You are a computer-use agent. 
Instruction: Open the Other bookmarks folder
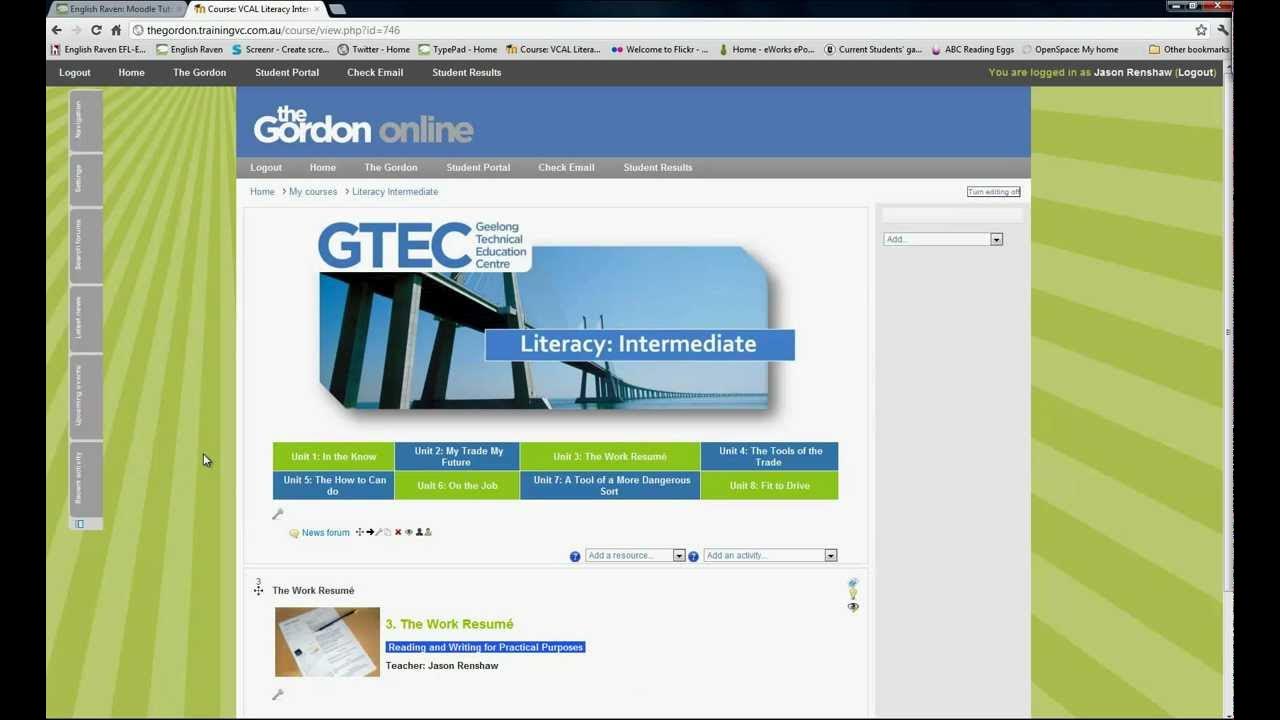(x=1189, y=49)
